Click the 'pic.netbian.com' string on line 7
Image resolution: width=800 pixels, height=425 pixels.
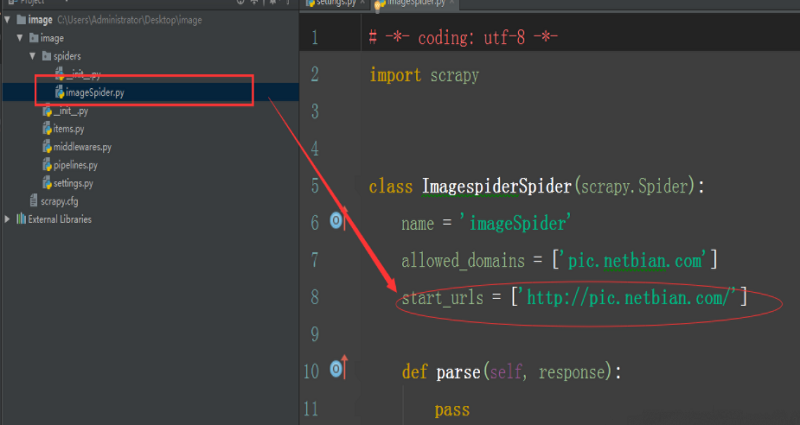635,261
